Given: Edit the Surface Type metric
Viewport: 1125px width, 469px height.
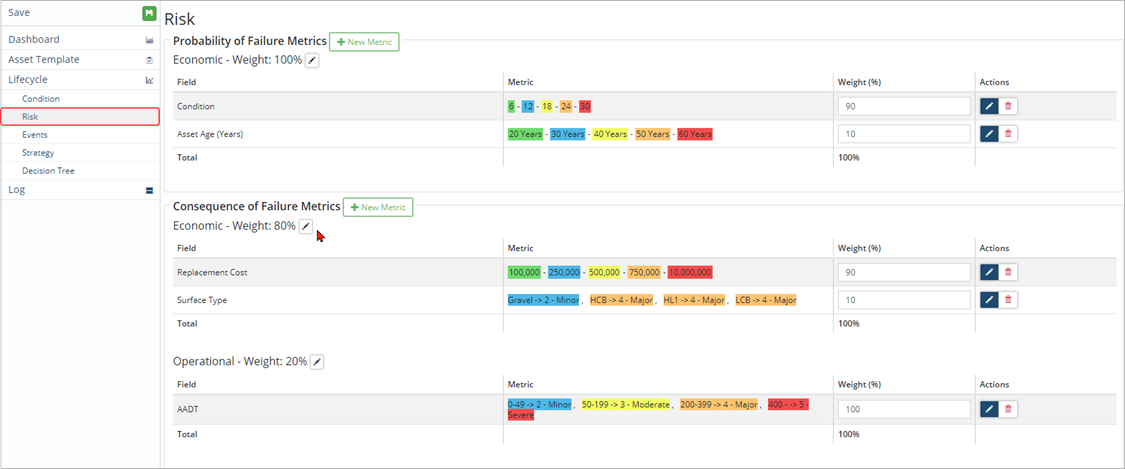Looking at the screenshot, I should tap(989, 299).
